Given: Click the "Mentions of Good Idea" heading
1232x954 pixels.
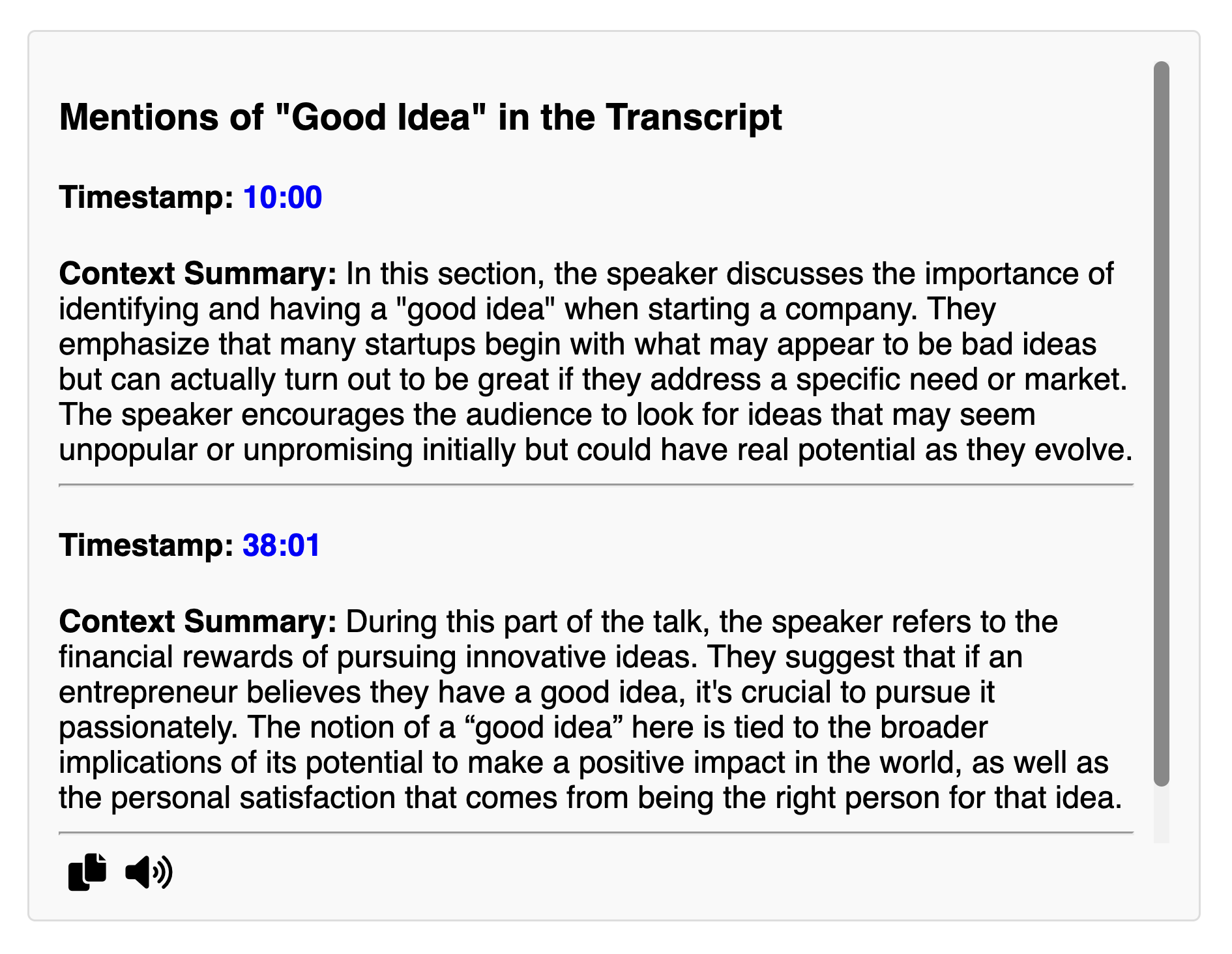Looking at the screenshot, I should (420, 117).
